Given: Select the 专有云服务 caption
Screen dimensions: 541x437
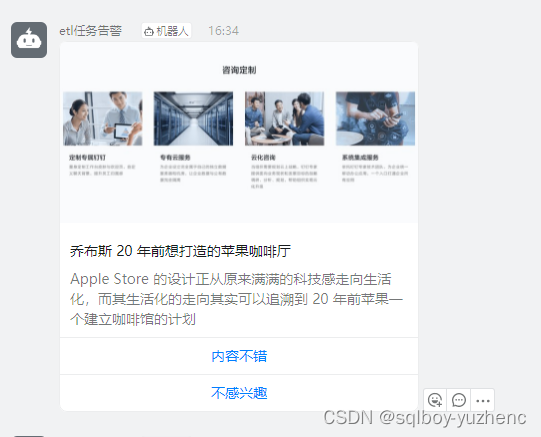Looking at the screenshot, I should pyautogui.click(x=175, y=158).
